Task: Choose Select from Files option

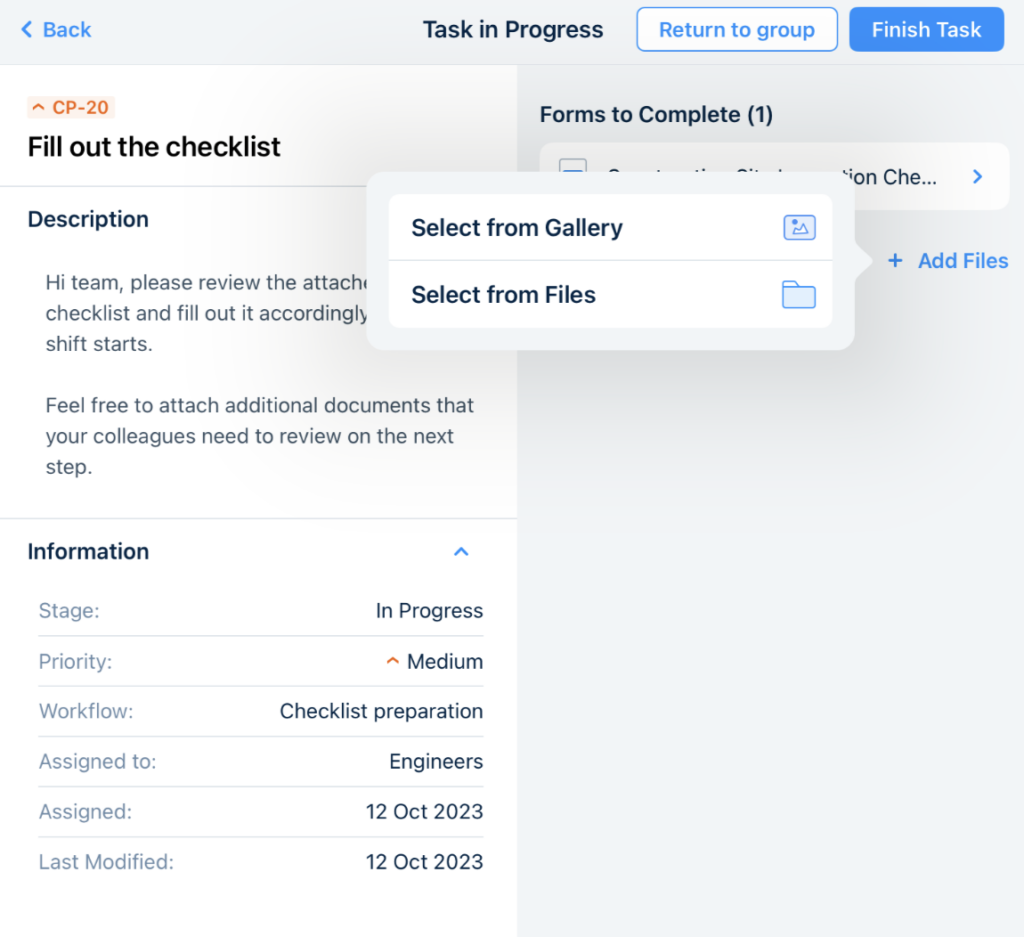Action: point(504,295)
